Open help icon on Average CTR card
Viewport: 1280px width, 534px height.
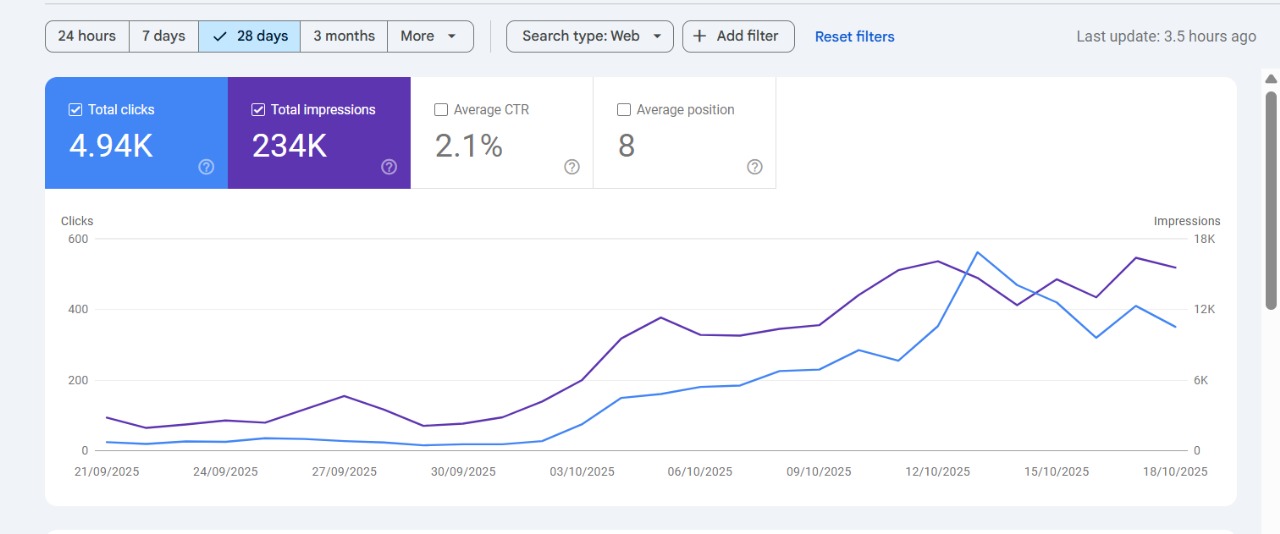[x=572, y=167]
